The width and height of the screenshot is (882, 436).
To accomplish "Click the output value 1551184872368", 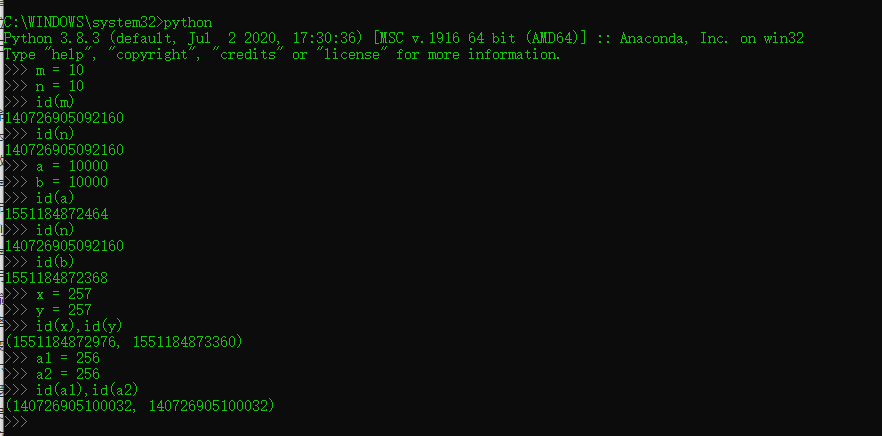I will click(56, 278).
